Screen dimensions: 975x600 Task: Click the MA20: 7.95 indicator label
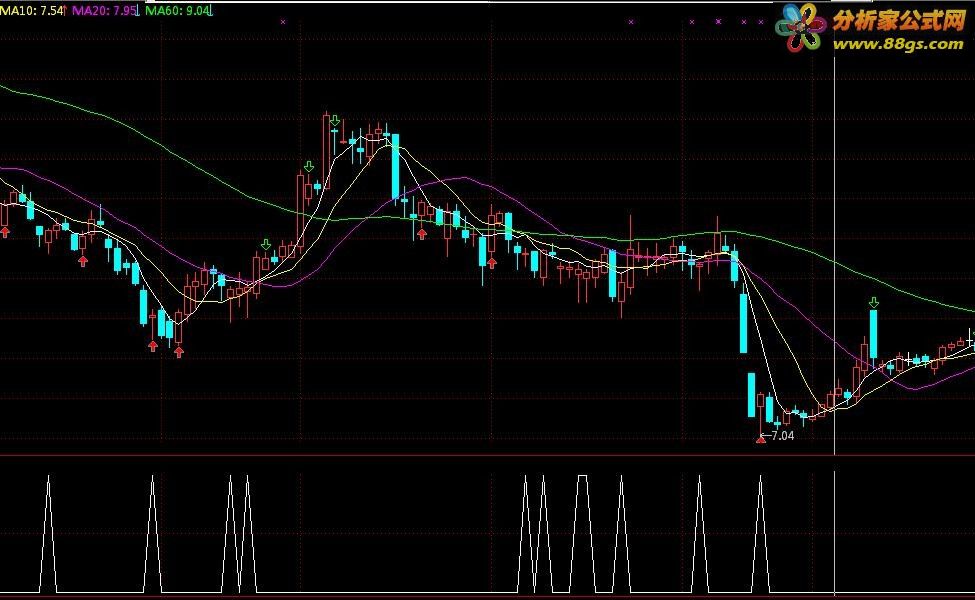pos(104,11)
